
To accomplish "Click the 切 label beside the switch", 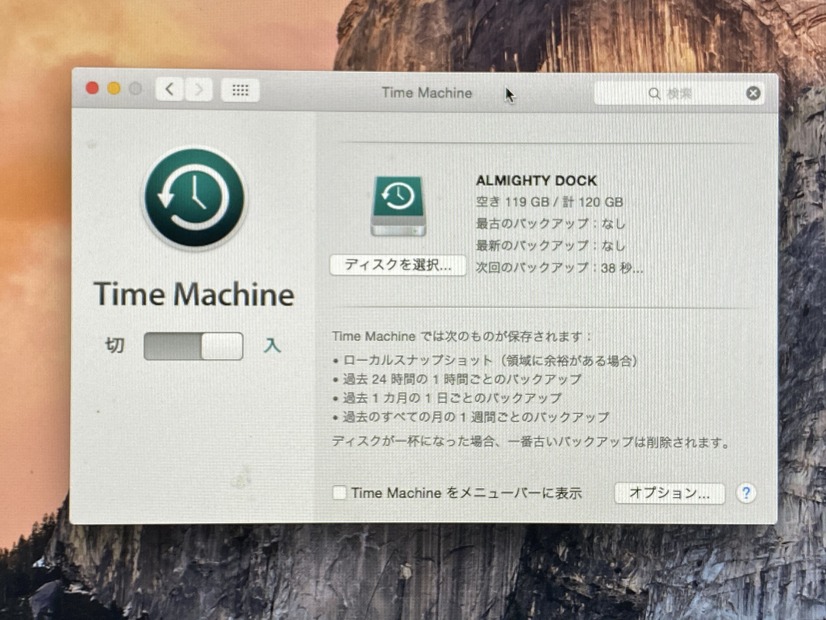I will (x=115, y=345).
